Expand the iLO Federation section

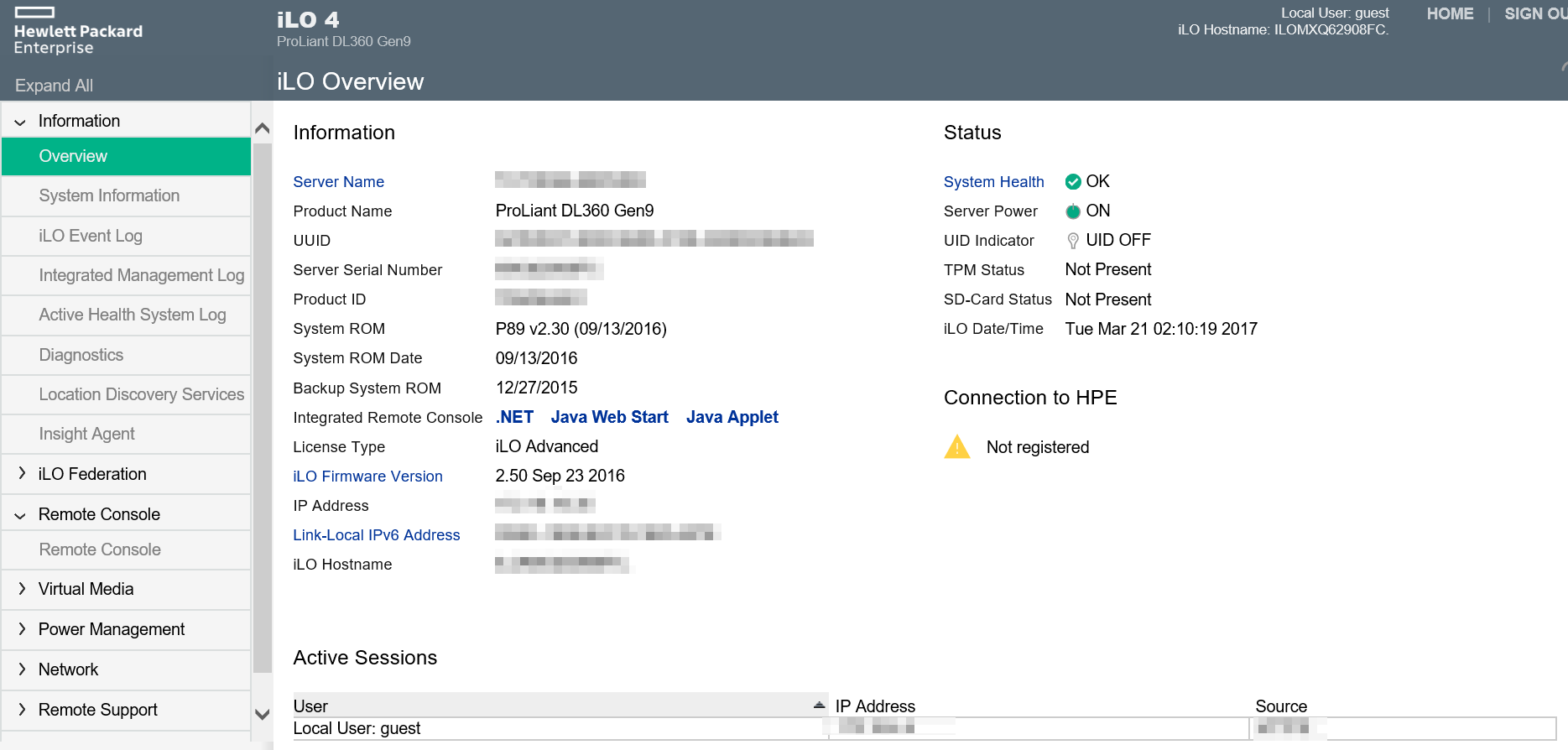(21, 474)
